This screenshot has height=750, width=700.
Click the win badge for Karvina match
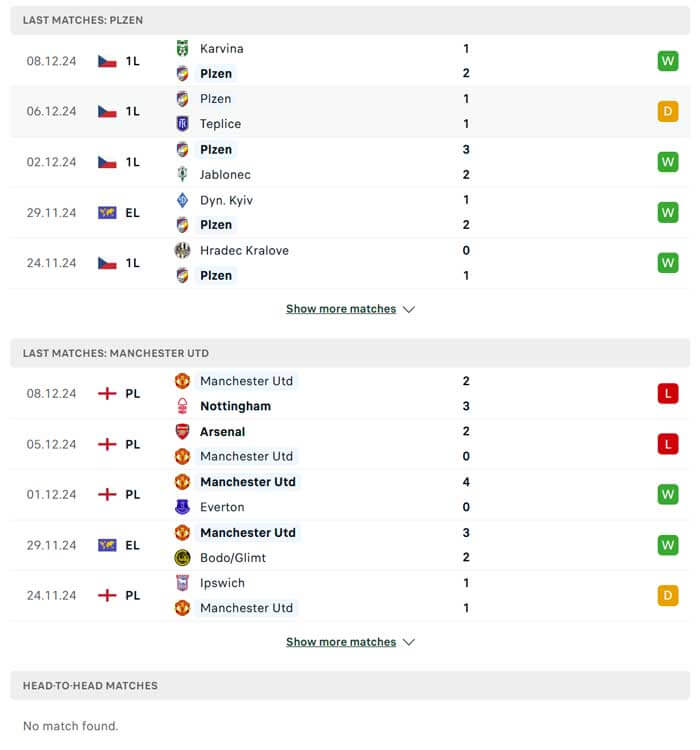coord(667,61)
